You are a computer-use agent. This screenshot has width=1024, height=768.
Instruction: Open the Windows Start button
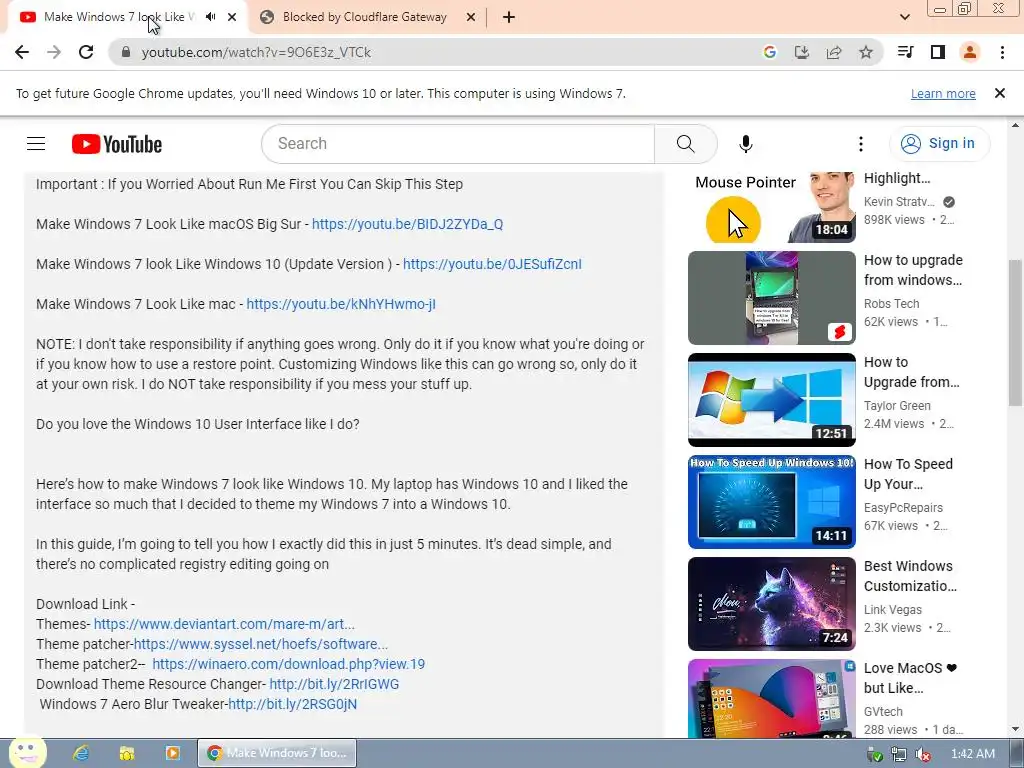(26, 752)
